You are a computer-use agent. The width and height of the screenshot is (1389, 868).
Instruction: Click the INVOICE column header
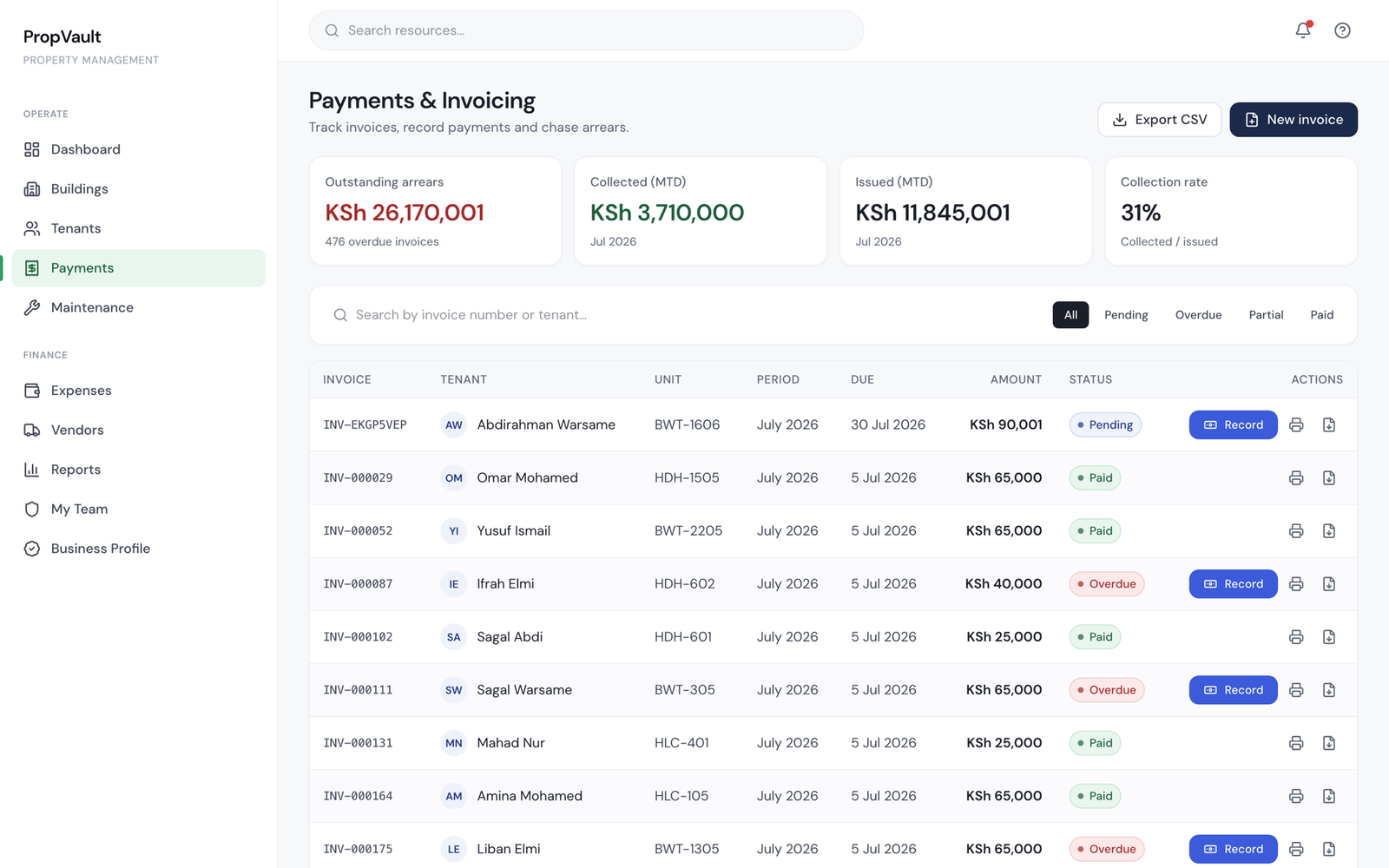tap(347, 379)
